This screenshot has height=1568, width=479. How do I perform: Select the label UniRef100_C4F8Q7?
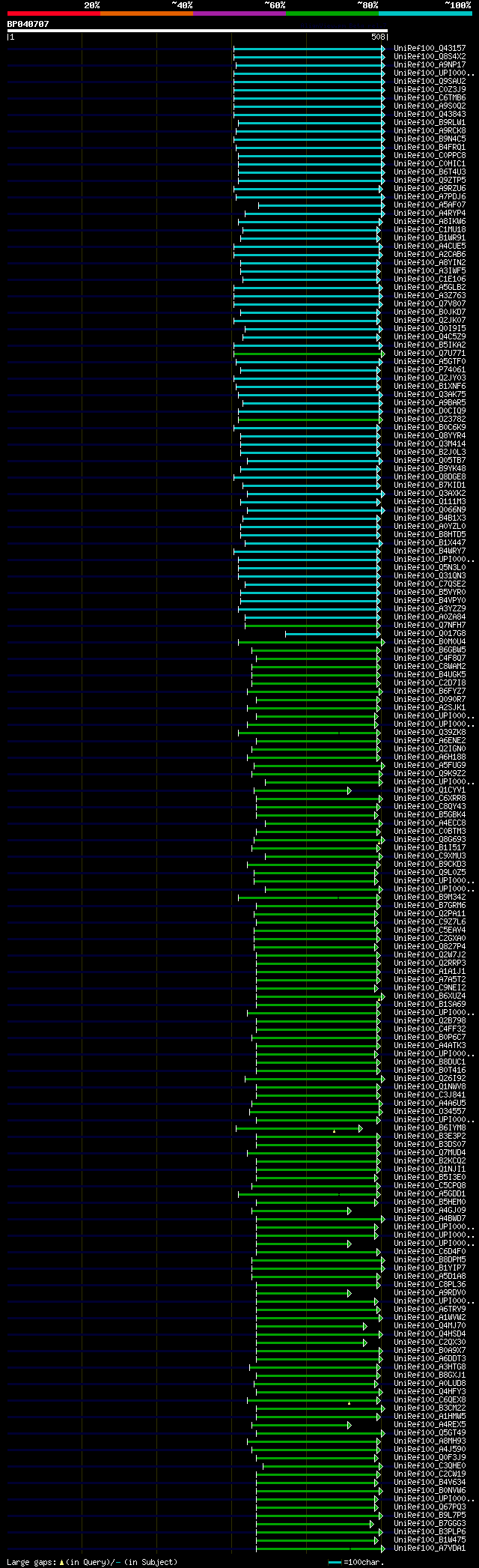430,658
